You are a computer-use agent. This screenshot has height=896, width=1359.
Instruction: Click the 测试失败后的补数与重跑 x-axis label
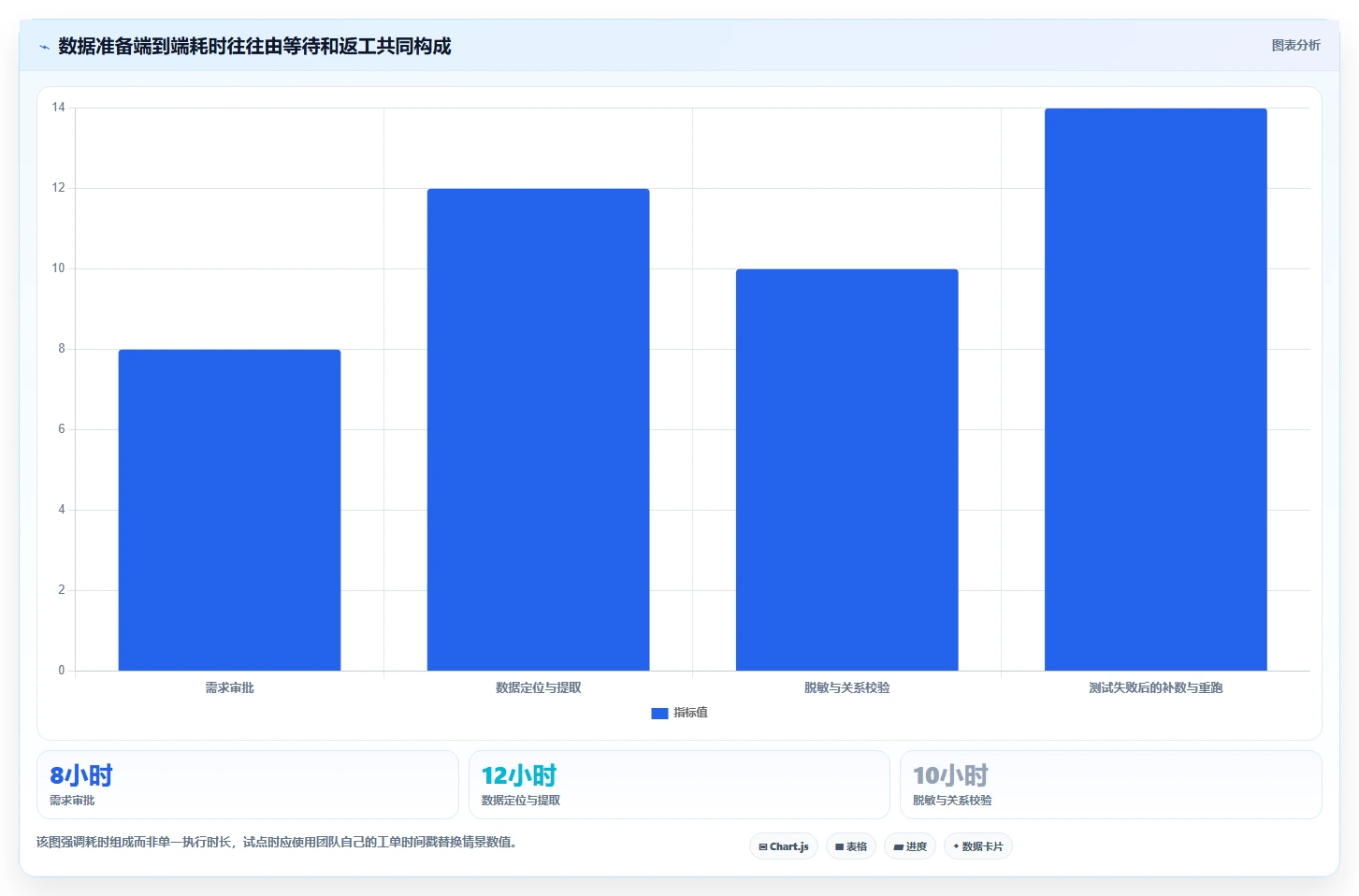(1155, 687)
